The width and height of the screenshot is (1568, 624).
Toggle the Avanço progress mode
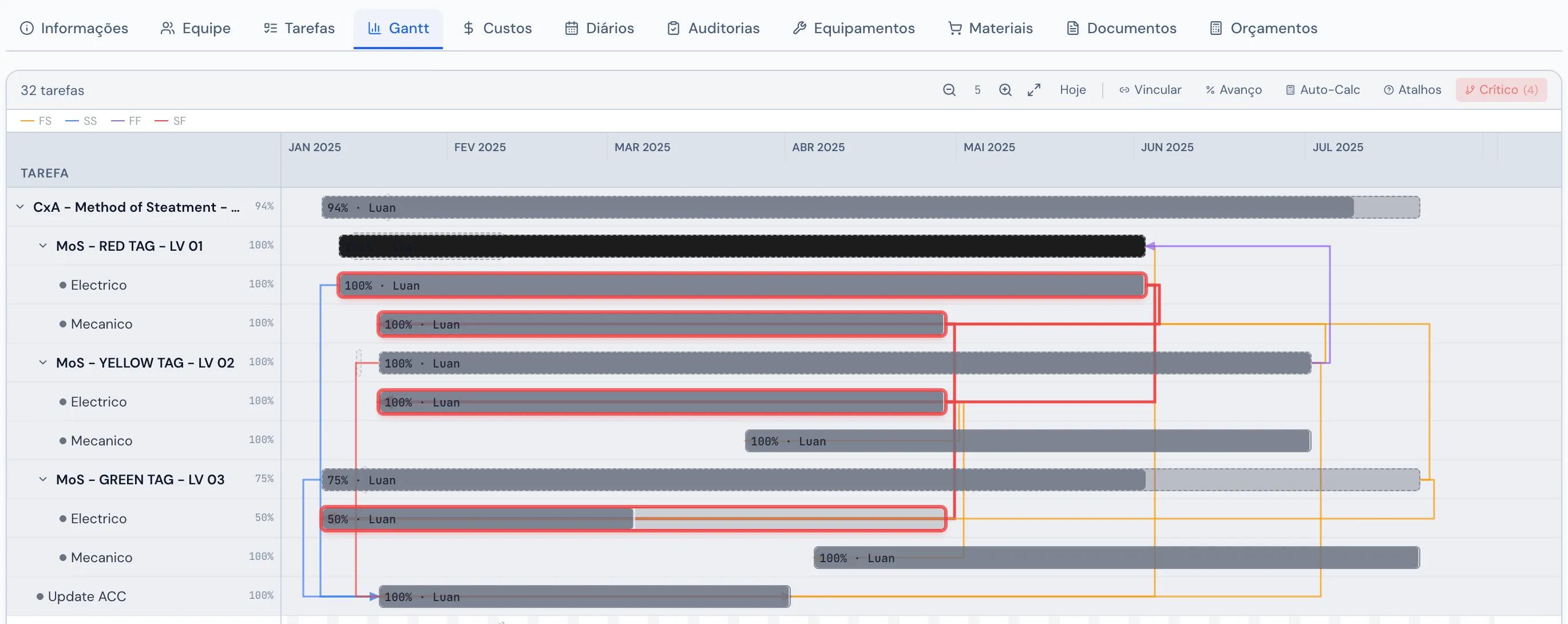coord(1233,90)
